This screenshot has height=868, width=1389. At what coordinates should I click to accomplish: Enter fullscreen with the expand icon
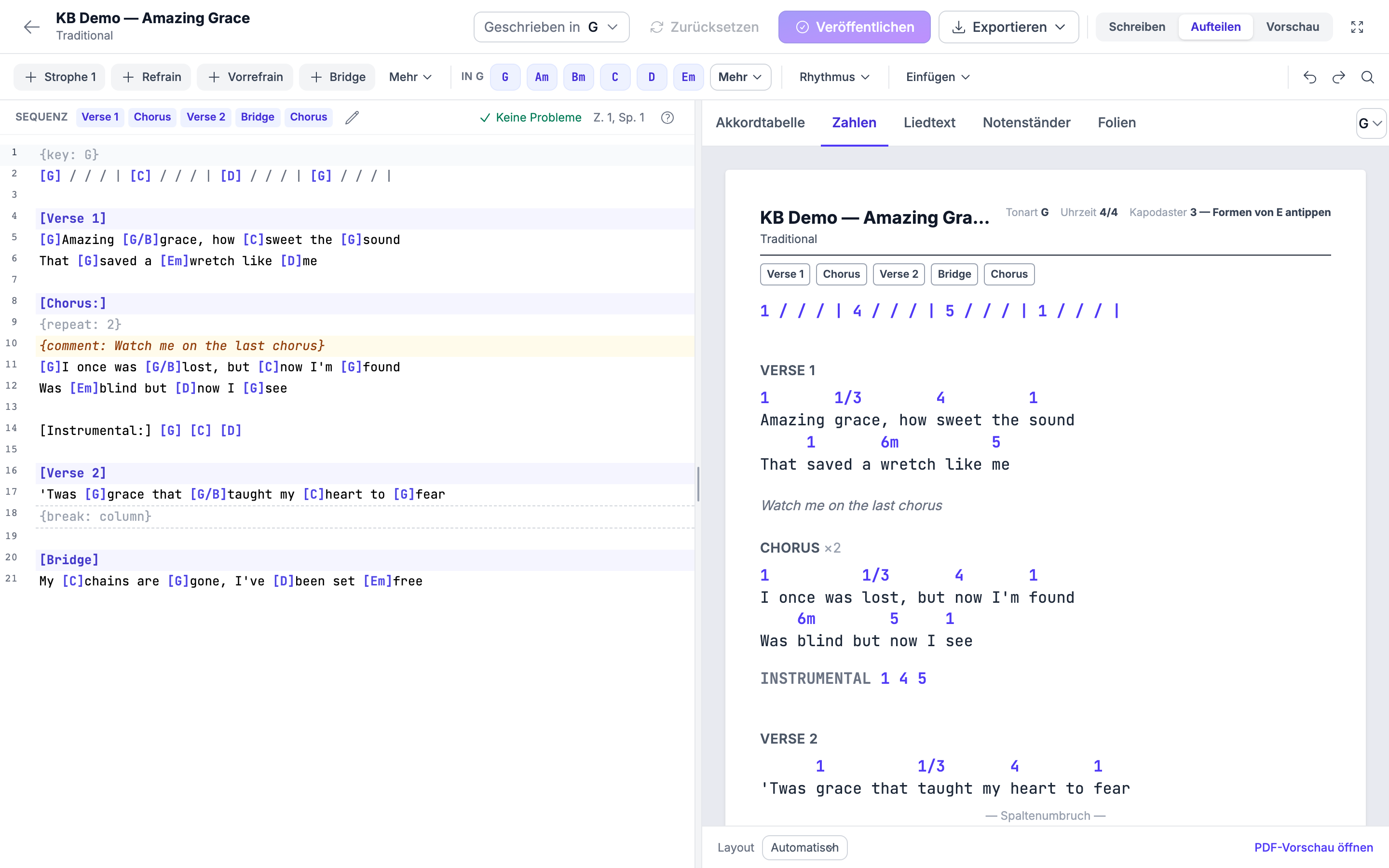[1357, 27]
